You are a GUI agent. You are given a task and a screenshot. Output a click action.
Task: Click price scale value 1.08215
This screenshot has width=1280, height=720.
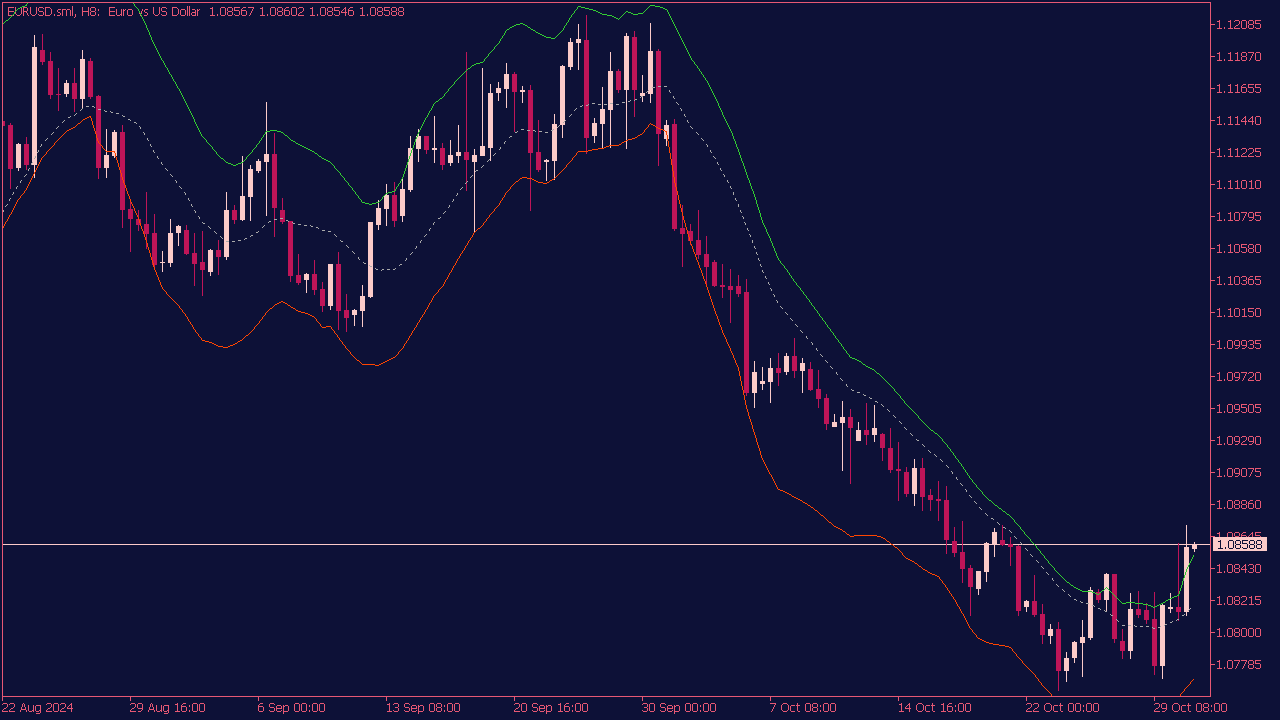pos(1240,601)
